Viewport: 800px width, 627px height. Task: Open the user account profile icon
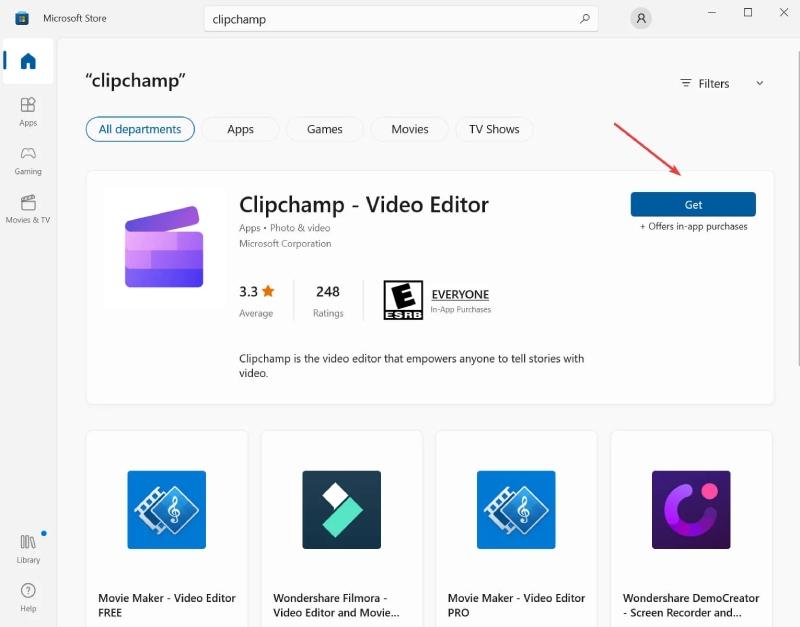[x=641, y=19]
